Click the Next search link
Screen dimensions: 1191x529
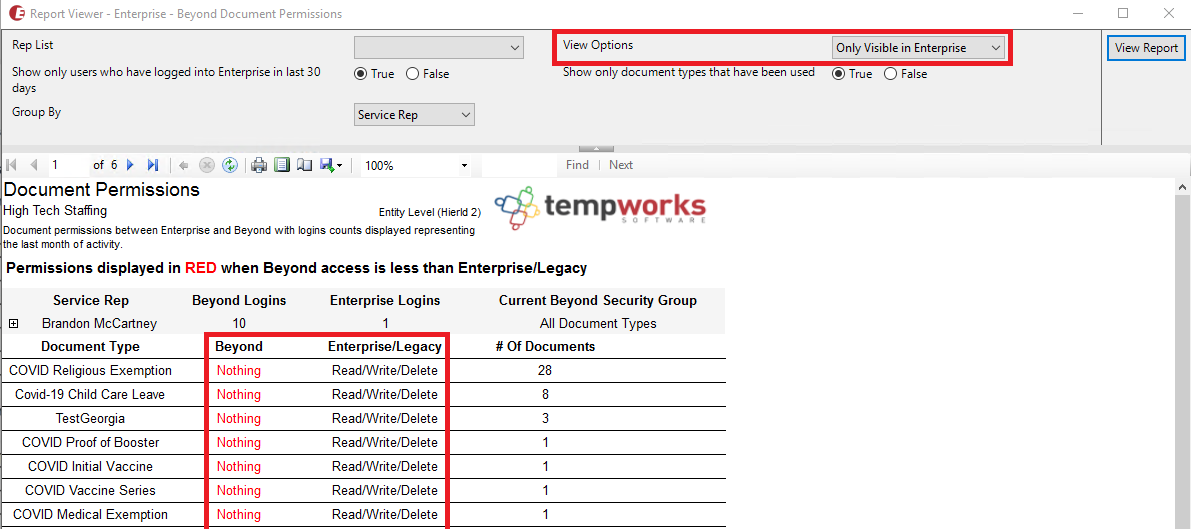[621, 165]
